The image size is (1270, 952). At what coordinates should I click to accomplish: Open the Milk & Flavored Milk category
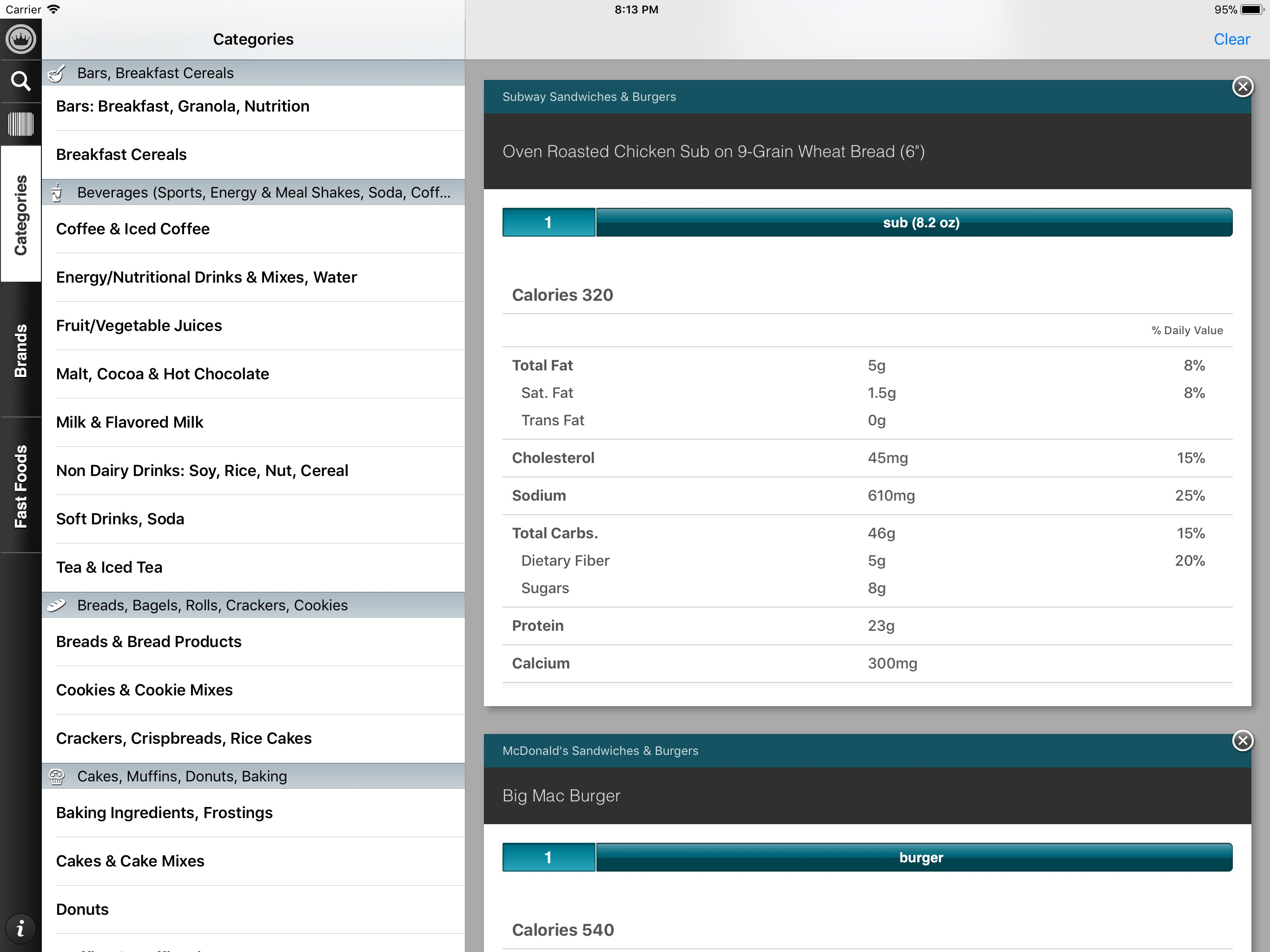[253, 422]
